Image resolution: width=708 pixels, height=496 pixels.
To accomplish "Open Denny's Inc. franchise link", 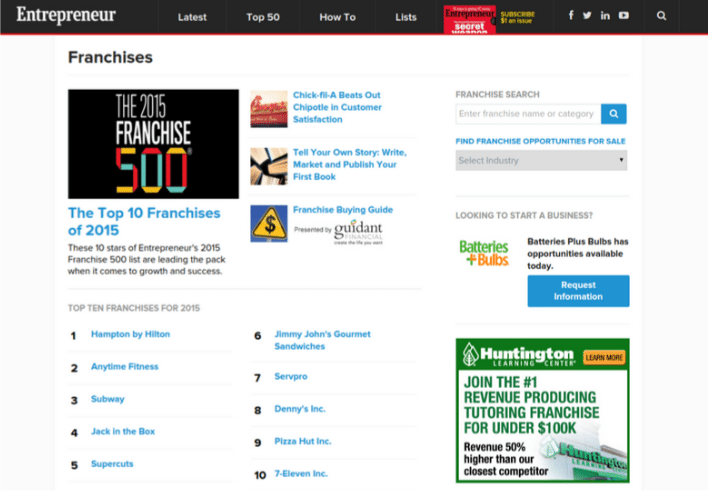I will [300, 409].
